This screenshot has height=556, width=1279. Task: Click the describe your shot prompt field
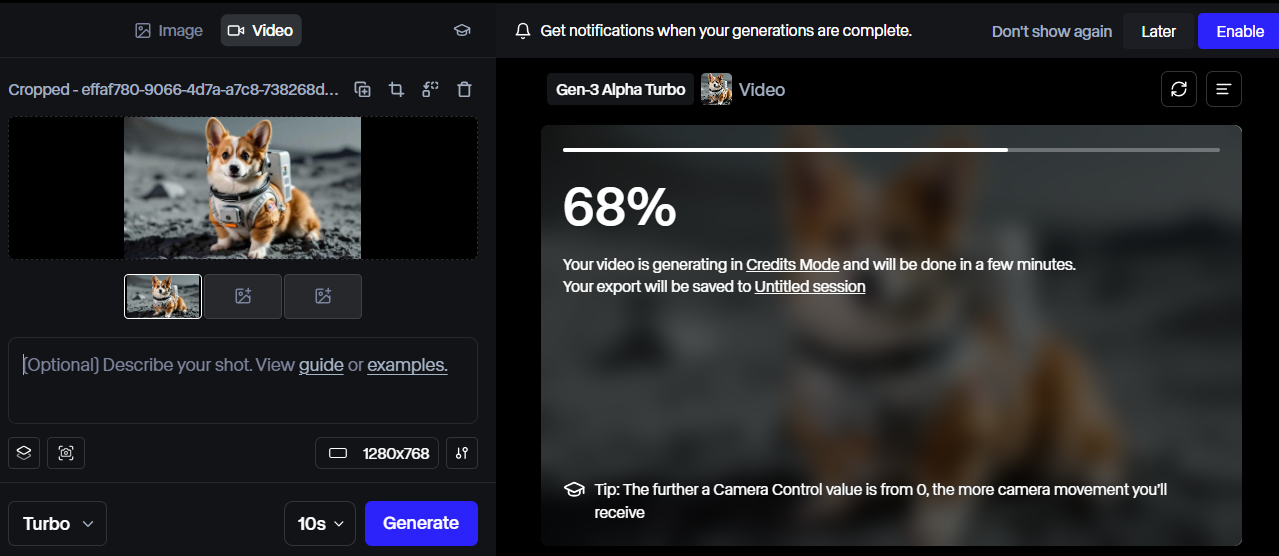[x=243, y=380]
